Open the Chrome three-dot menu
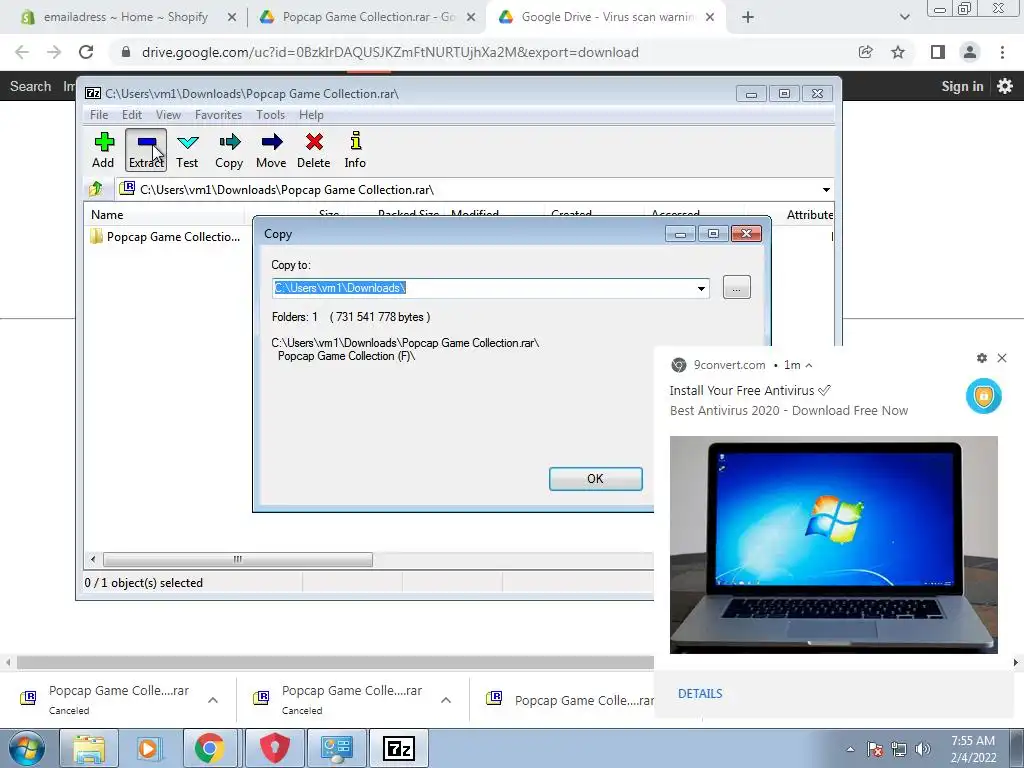1024x768 pixels. coord(1002,52)
